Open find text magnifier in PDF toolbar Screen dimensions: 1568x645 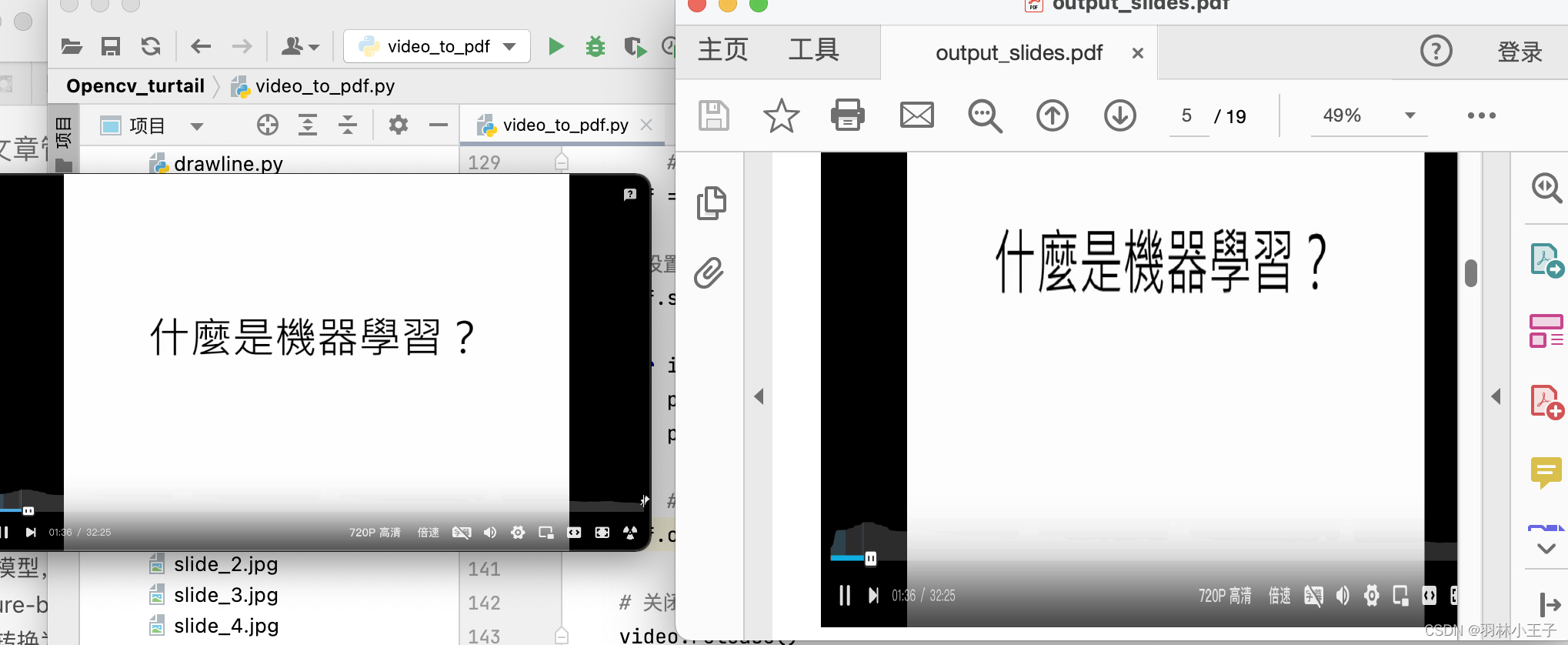pyautogui.click(x=985, y=115)
